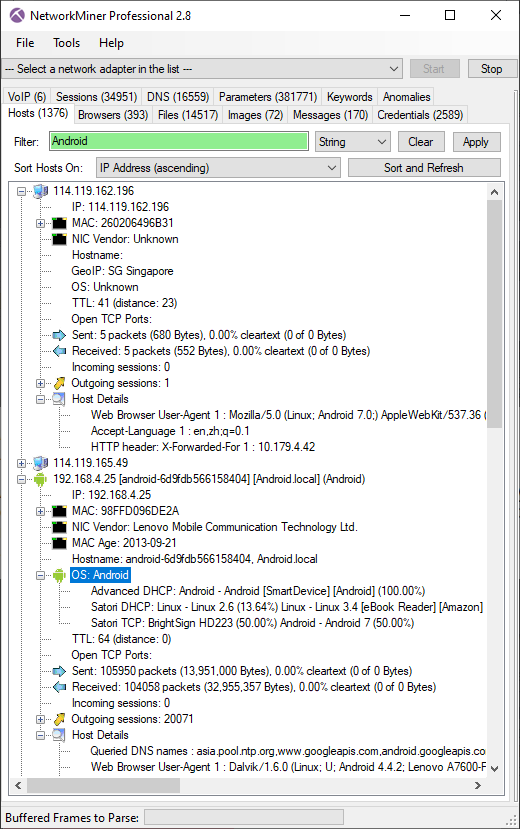Select the Queried DNS names row
Image resolution: width=520 pixels, height=829 pixels.
[287, 751]
